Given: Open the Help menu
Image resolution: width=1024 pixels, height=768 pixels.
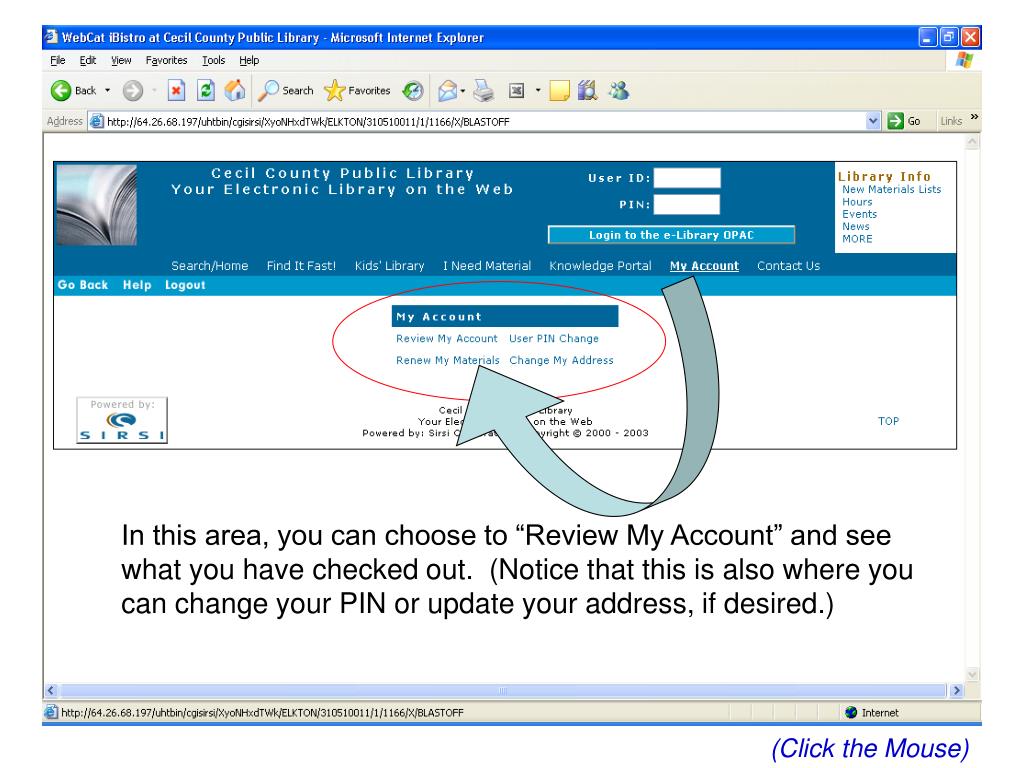Looking at the screenshot, I should 249,60.
